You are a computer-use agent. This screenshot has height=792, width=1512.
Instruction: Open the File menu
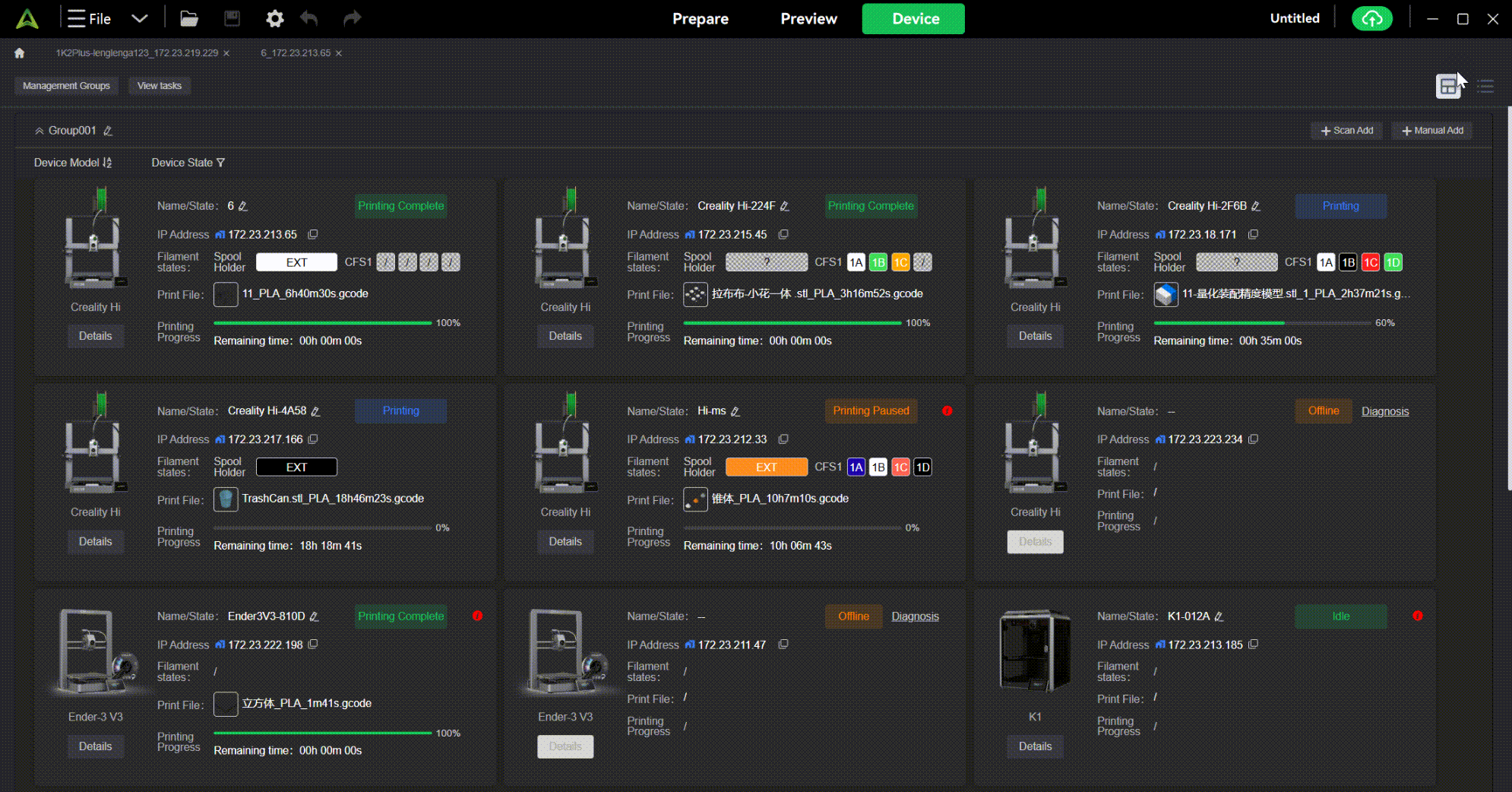pos(89,19)
